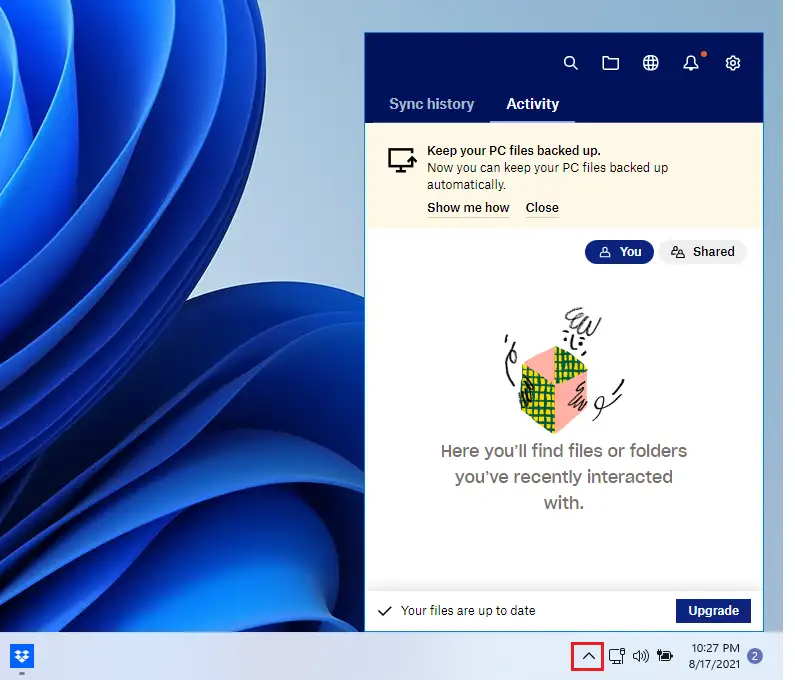The height and width of the screenshot is (680, 795).
Task: Select the Activity tab
Action: point(532,104)
